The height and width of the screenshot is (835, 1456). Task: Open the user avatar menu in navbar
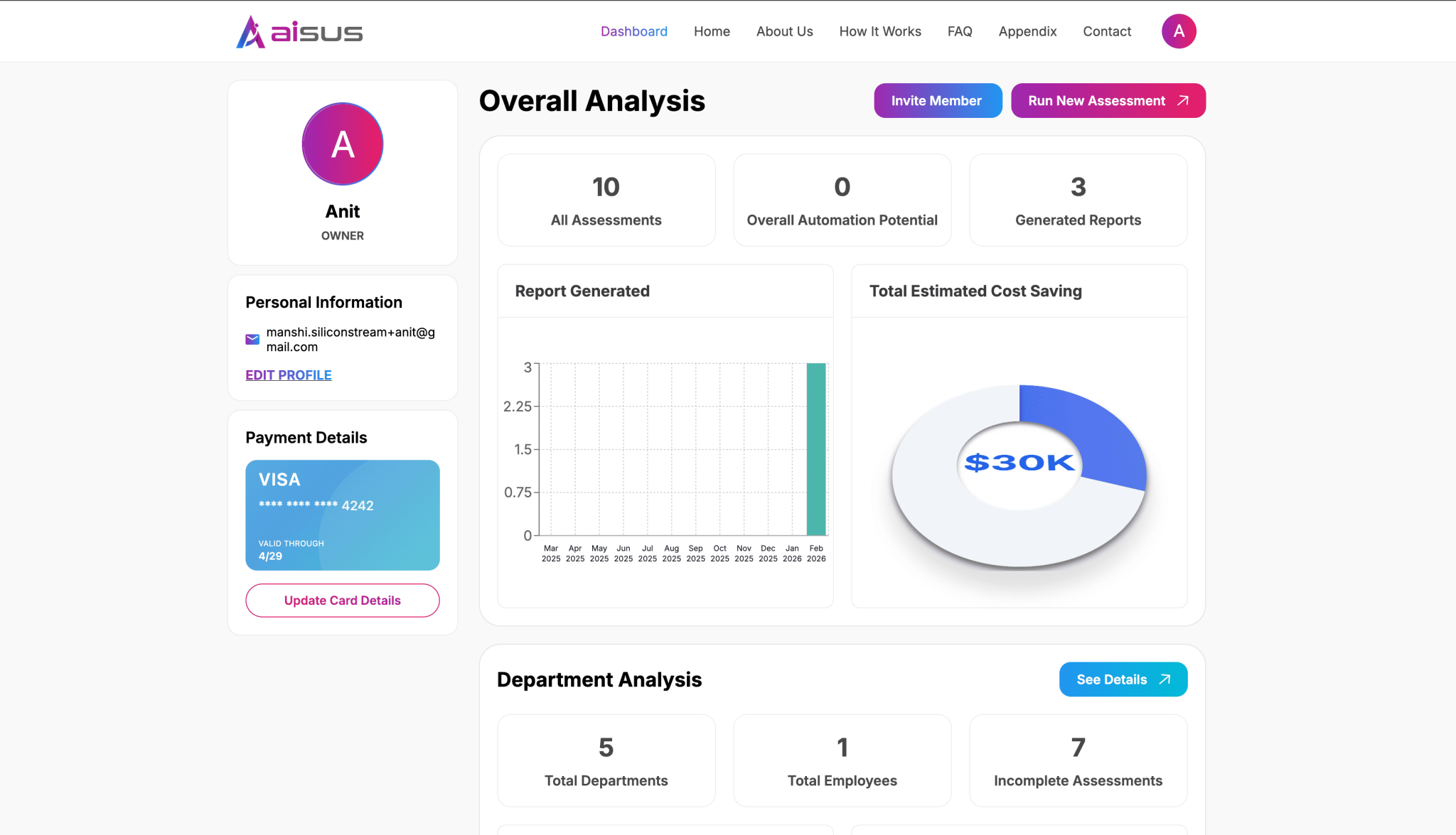pyautogui.click(x=1179, y=31)
